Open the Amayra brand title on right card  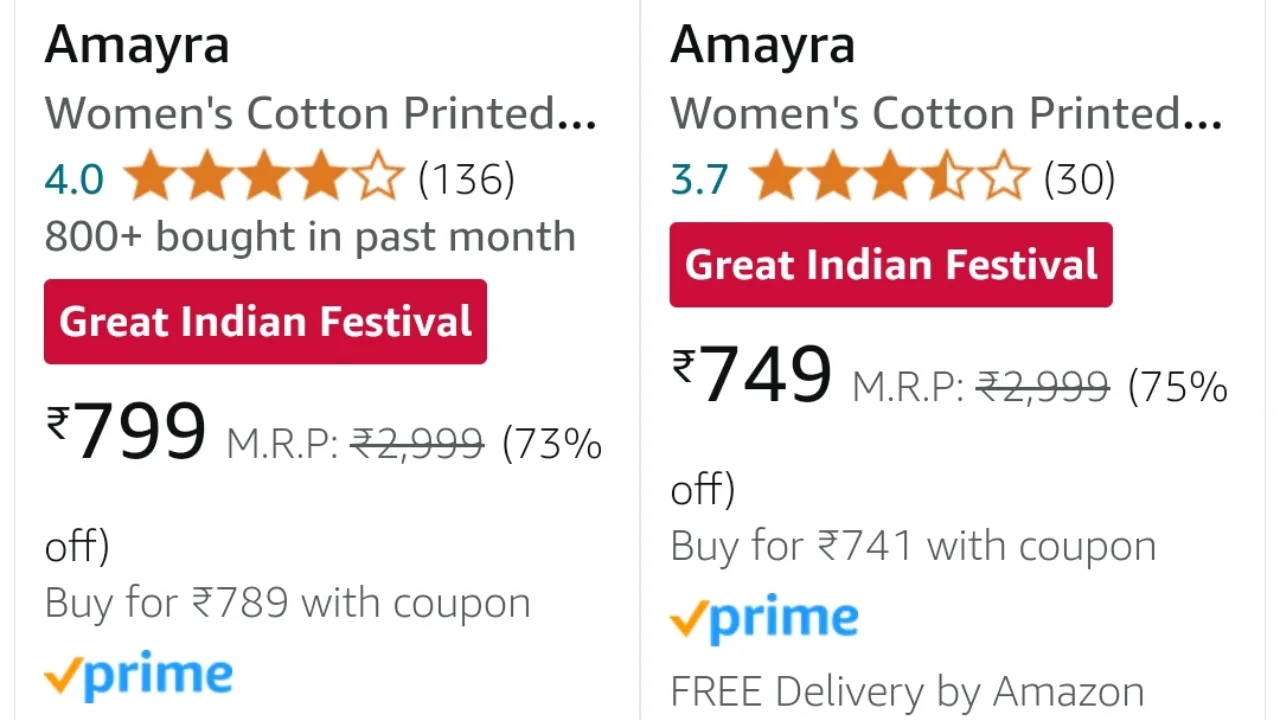point(762,45)
